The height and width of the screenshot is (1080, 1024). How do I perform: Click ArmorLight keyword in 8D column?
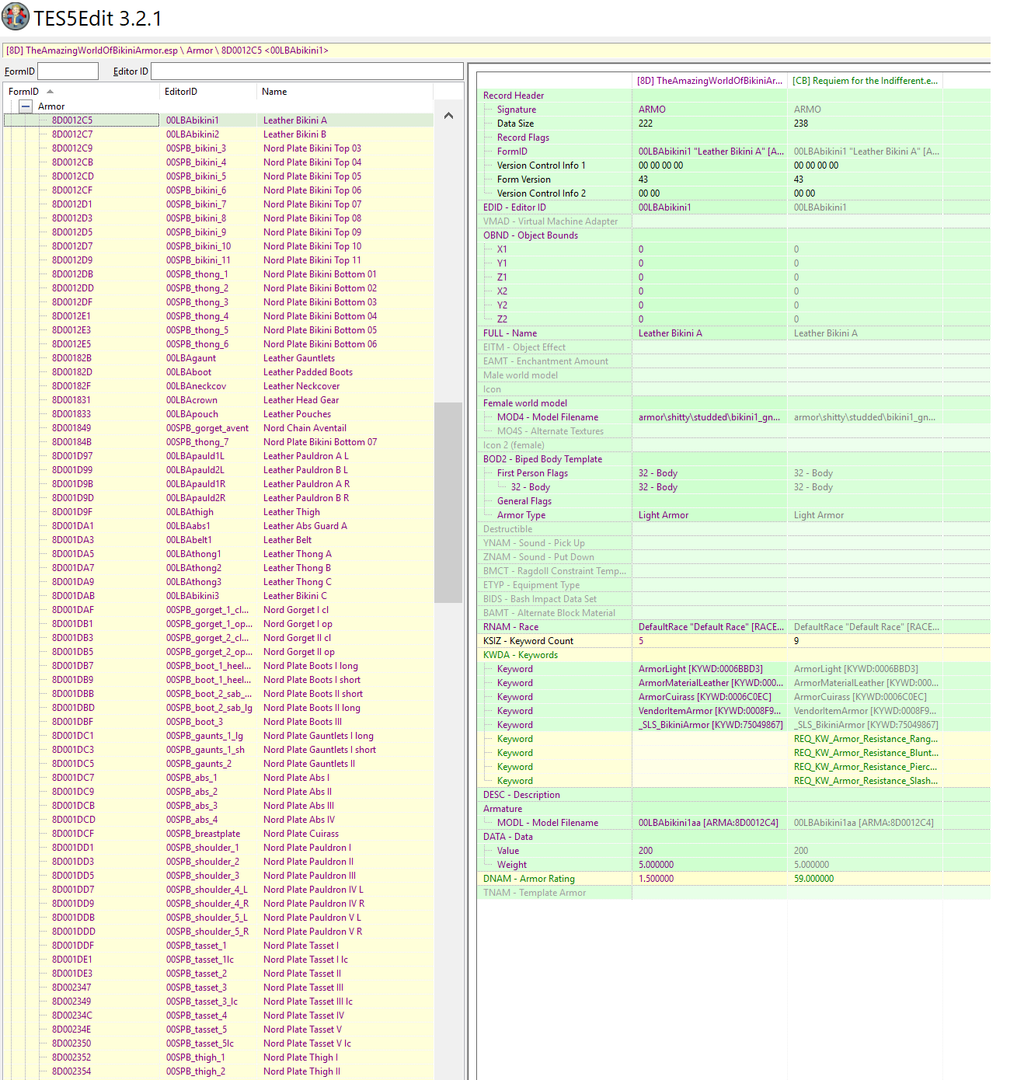[700, 669]
